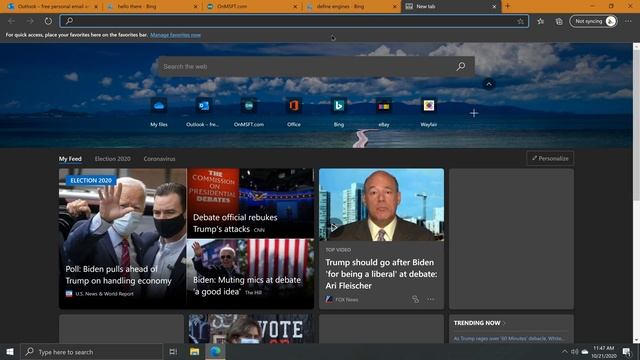Screen dimensions: 640x360
Task: Click the share icon on Fox News card
Action: point(415,300)
